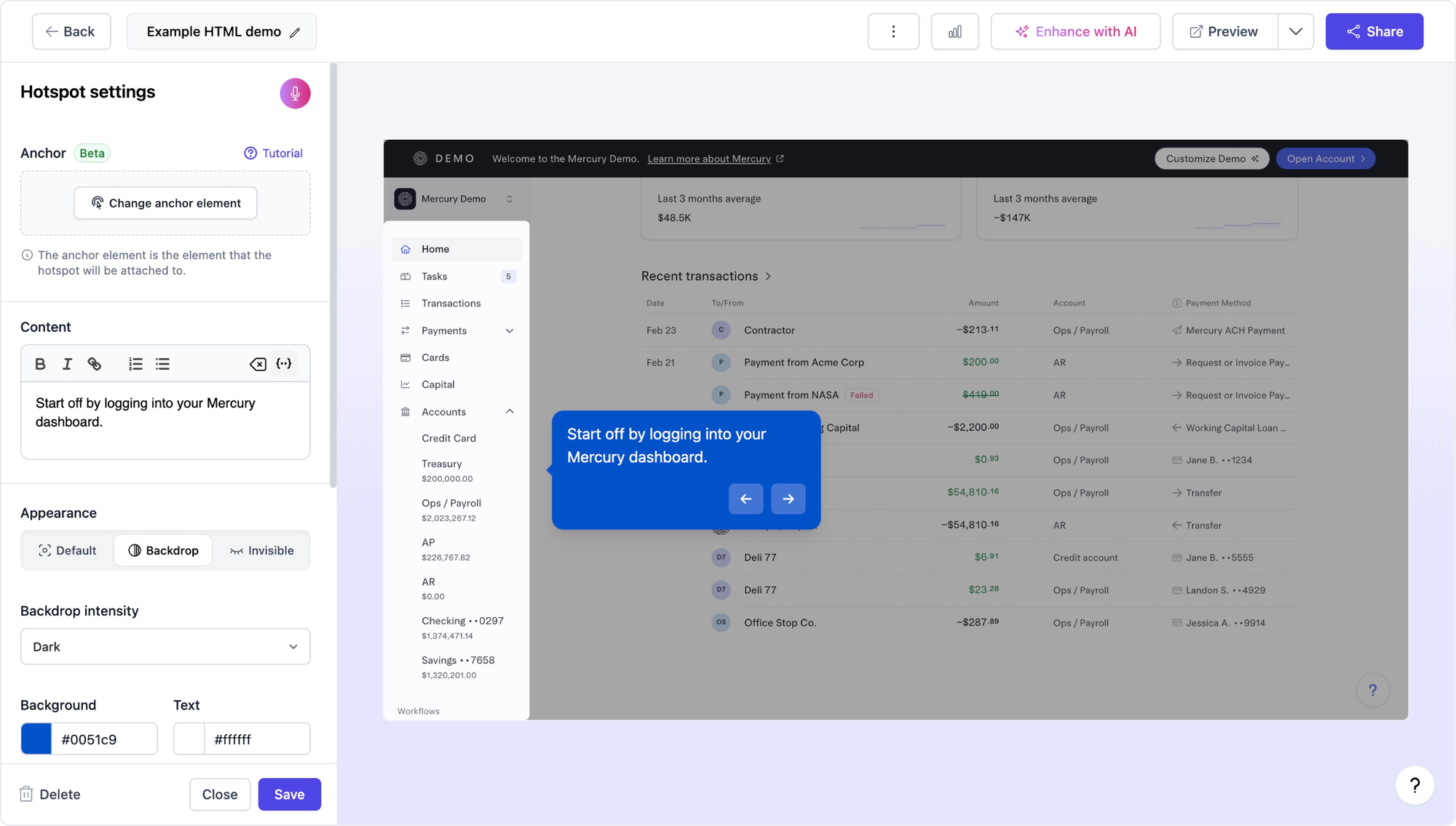
Task: Click the previous arrow in the hotspot tooltip
Action: (x=745, y=499)
